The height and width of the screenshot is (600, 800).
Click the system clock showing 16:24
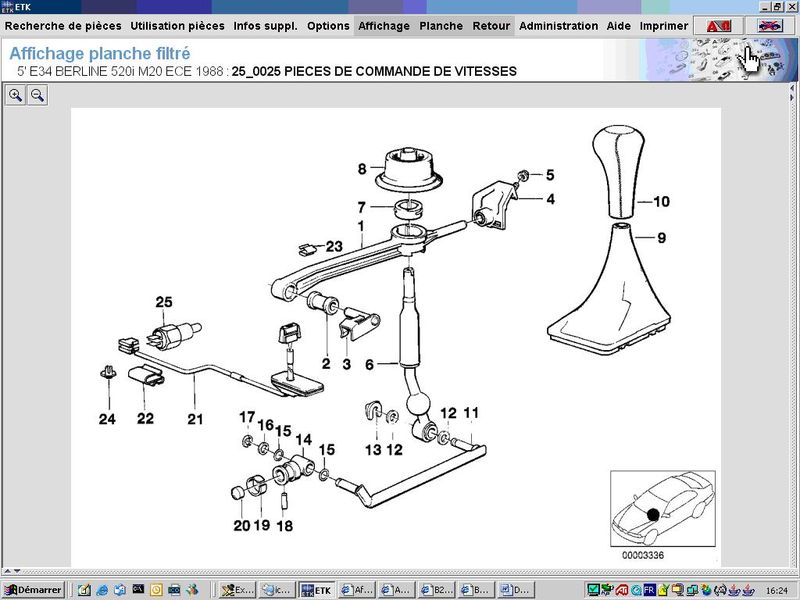click(777, 590)
